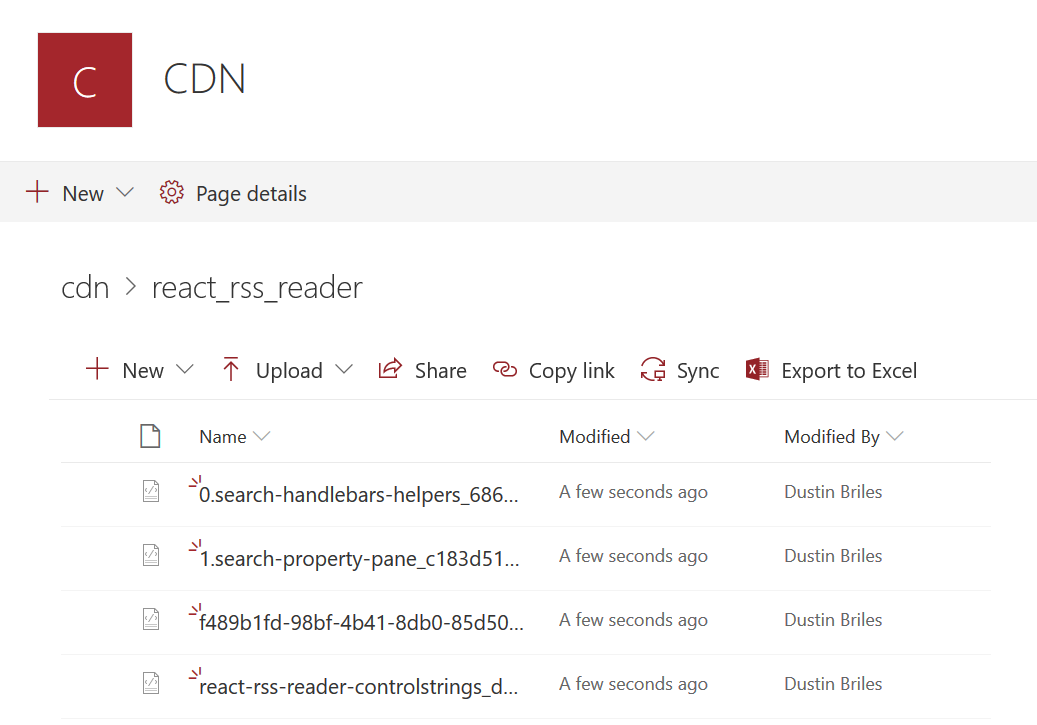This screenshot has width=1037, height=725.
Task: Open Page details
Action: click(251, 194)
